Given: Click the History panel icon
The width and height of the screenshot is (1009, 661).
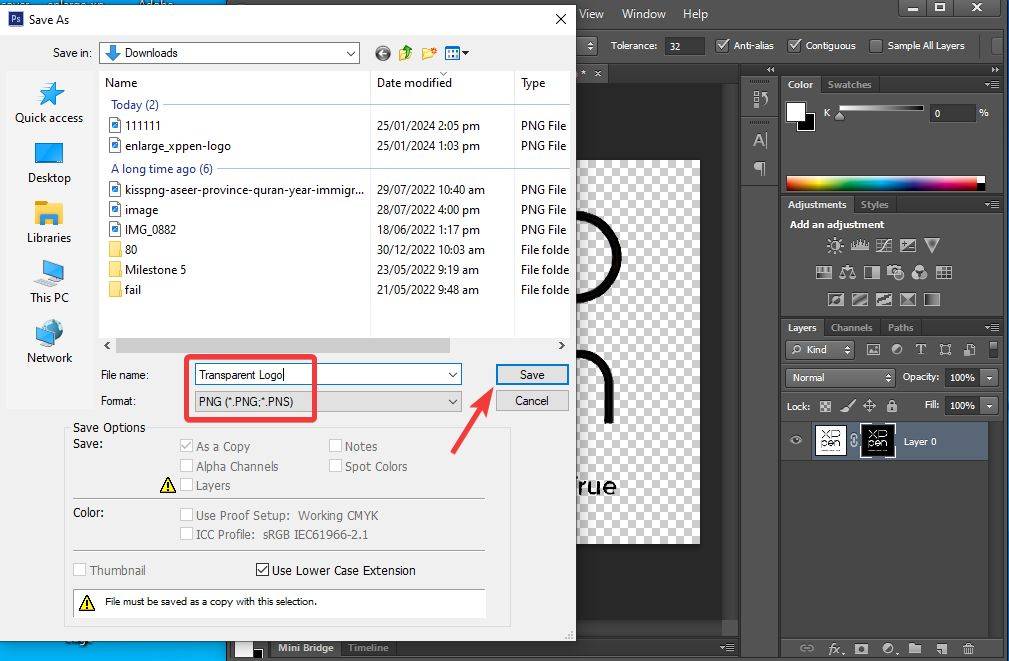Looking at the screenshot, I should (760, 99).
